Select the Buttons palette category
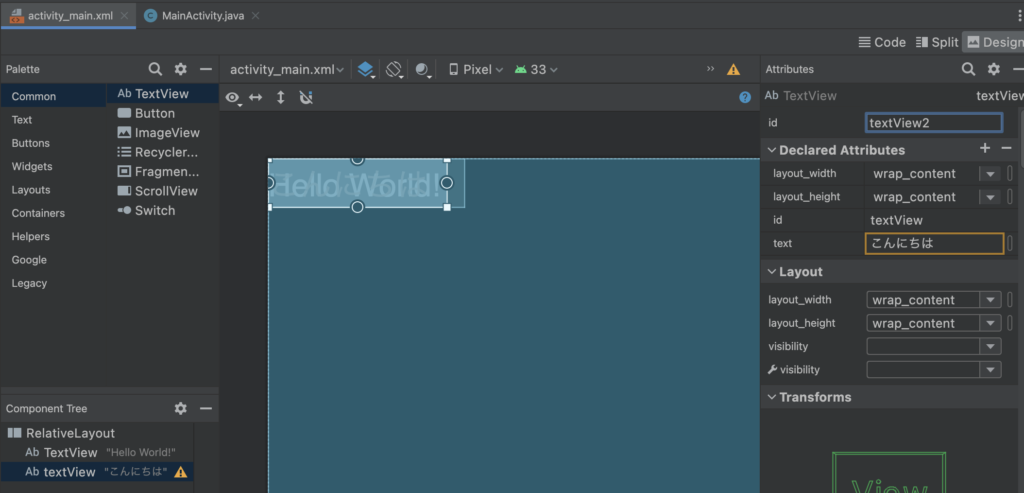 [x=31, y=143]
